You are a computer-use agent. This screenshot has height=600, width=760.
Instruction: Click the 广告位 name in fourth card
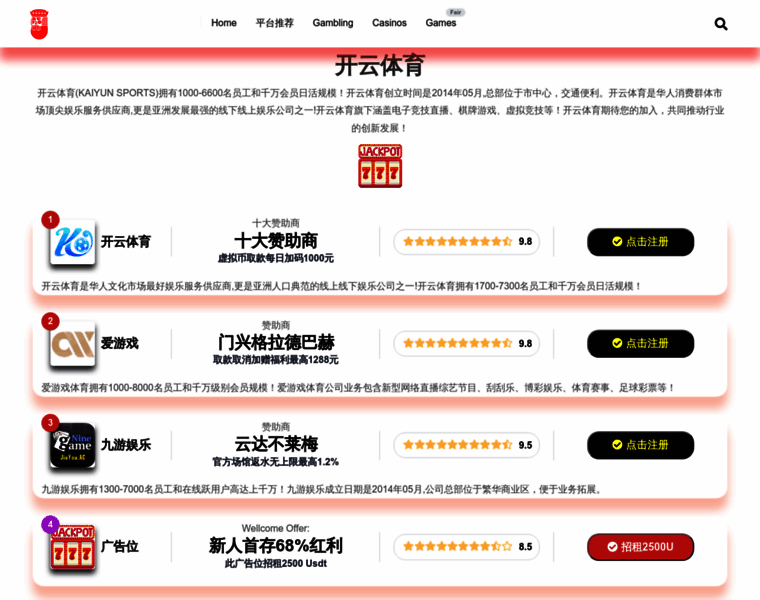click(120, 547)
